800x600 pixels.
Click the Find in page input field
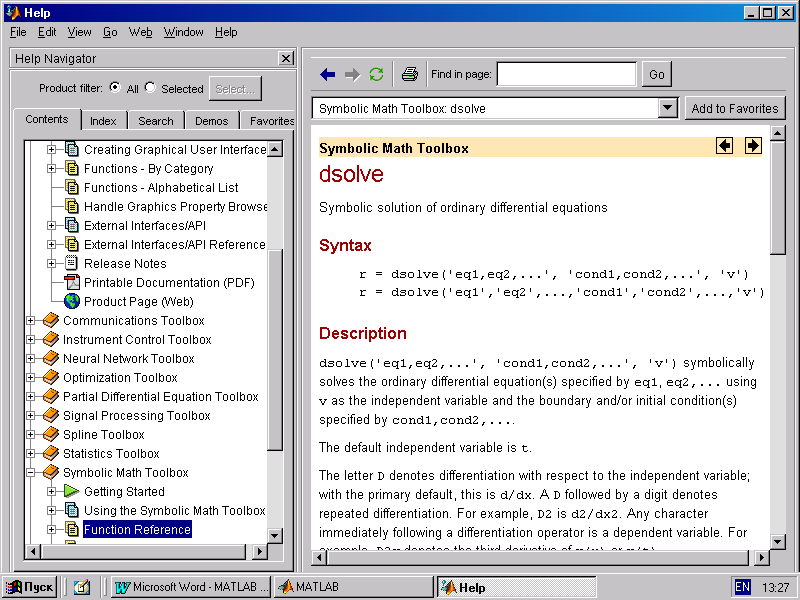(567, 74)
